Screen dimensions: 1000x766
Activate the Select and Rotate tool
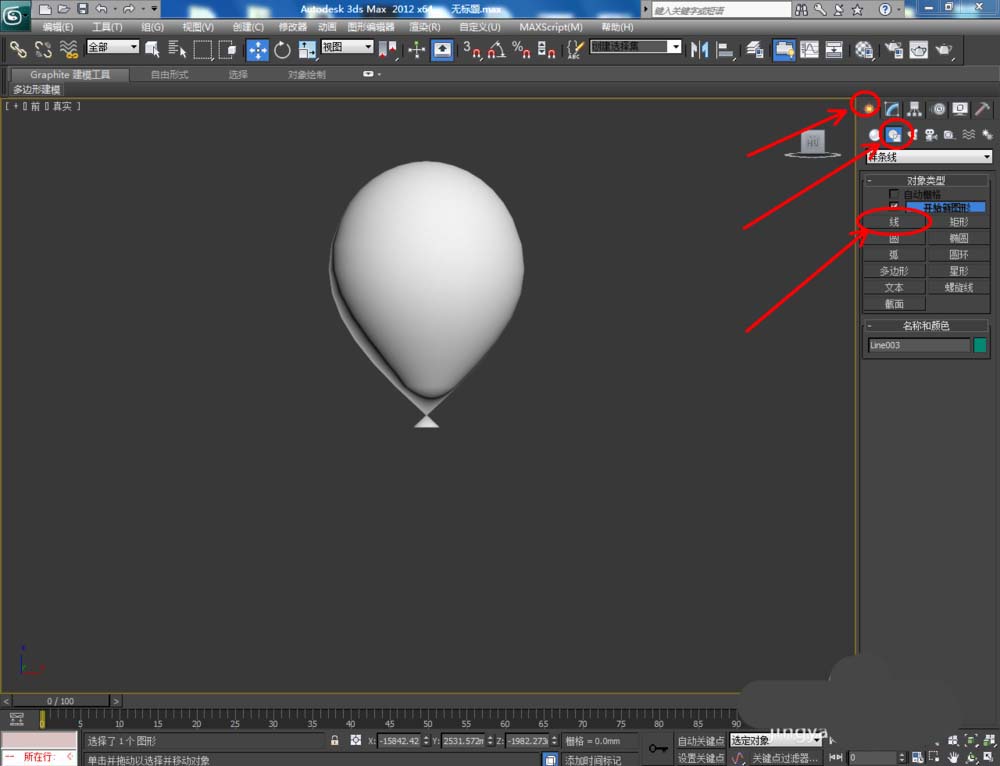coord(283,49)
